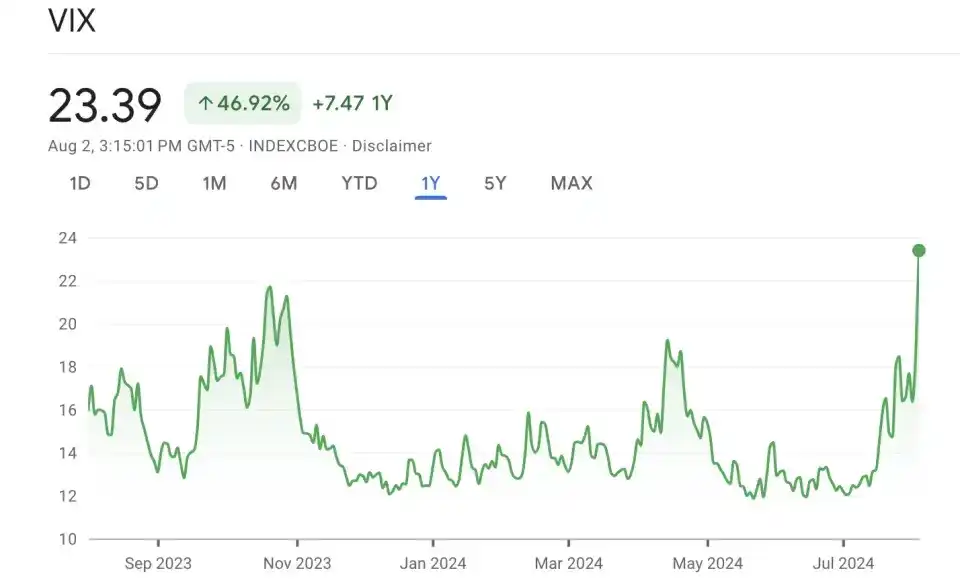Click the +7.47 1Y change text

click(352, 103)
